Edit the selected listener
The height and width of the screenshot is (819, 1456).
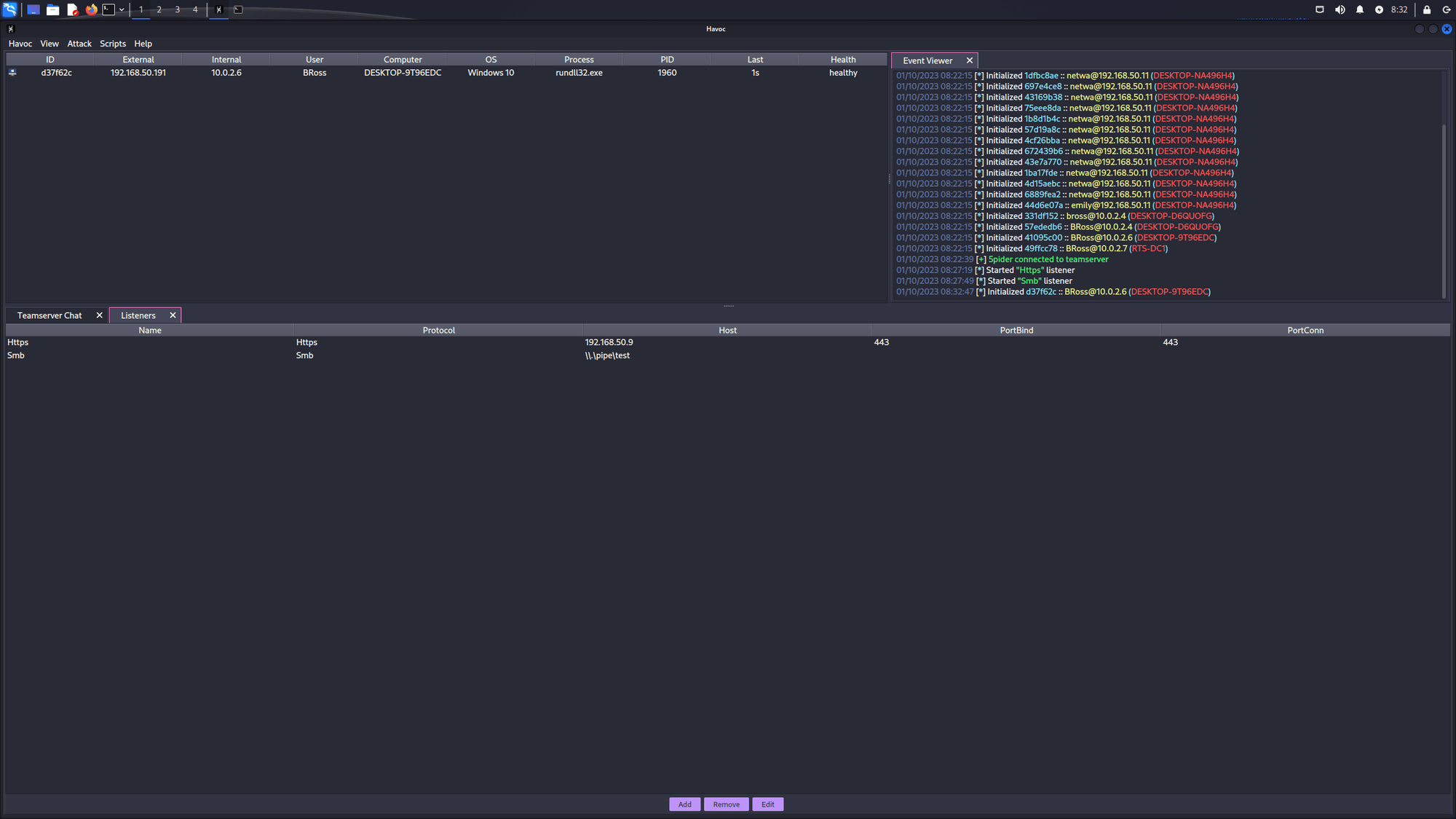pyautogui.click(x=767, y=804)
